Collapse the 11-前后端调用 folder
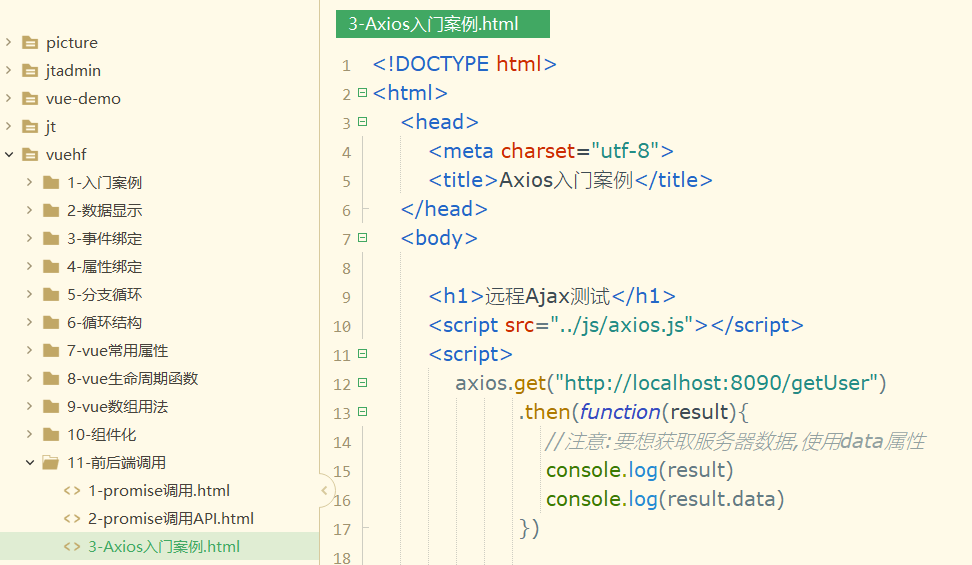972x565 pixels. click(x=29, y=463)
